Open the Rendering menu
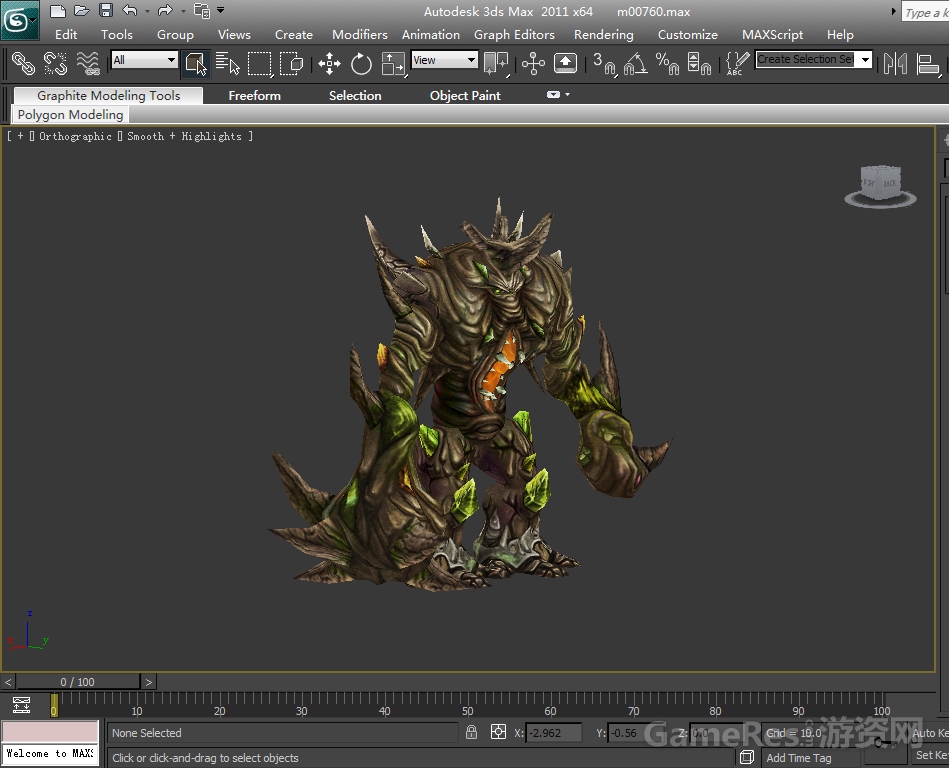 pyautogui.click(x=603, y=34)
